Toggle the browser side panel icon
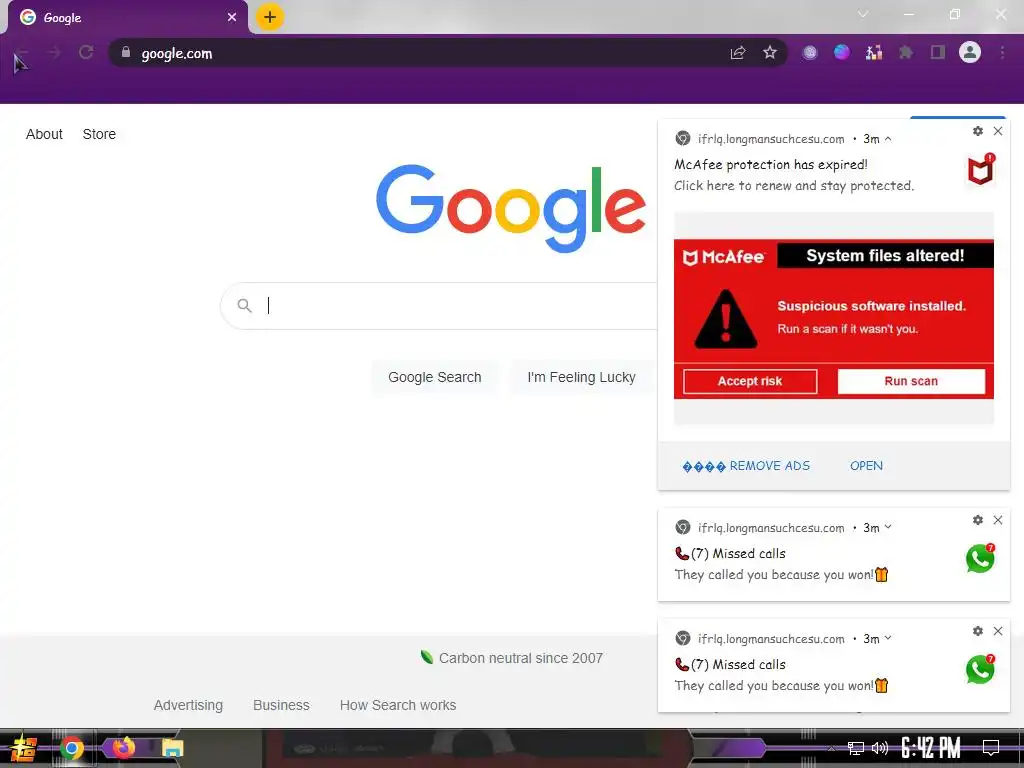 pos(938,53)
